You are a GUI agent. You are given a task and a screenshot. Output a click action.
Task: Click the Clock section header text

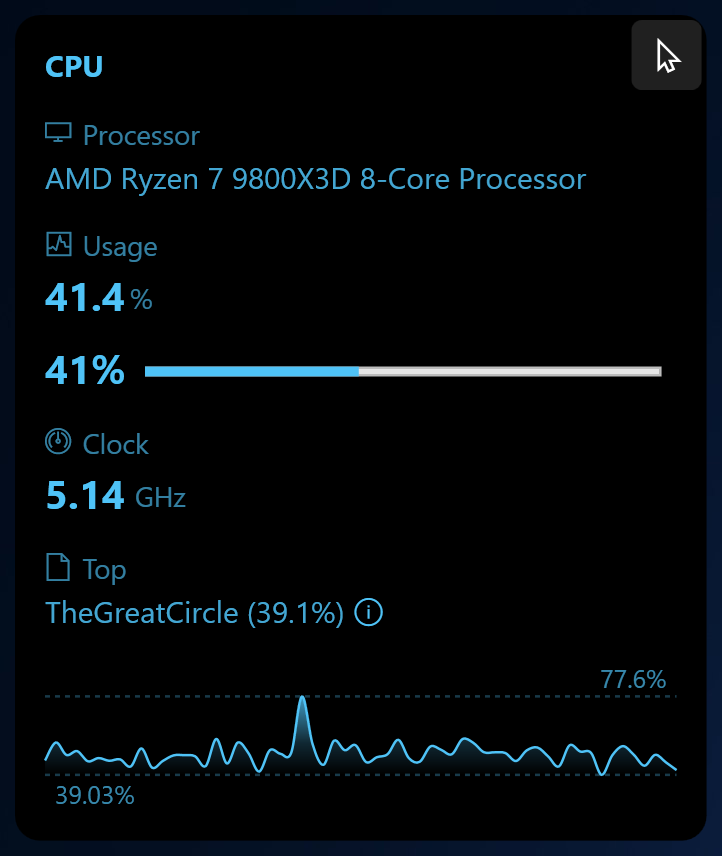coord(117,444)
